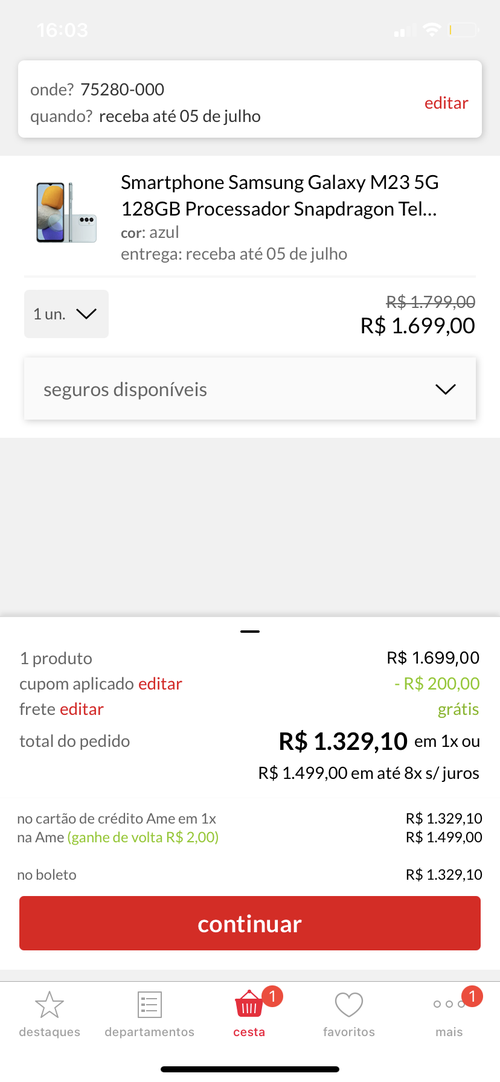The width and height of the screenshot is (500, 1082).
Task: Open the Smartphone Samsung Galaxy M23 title
Action: click(x=280, y=195)
